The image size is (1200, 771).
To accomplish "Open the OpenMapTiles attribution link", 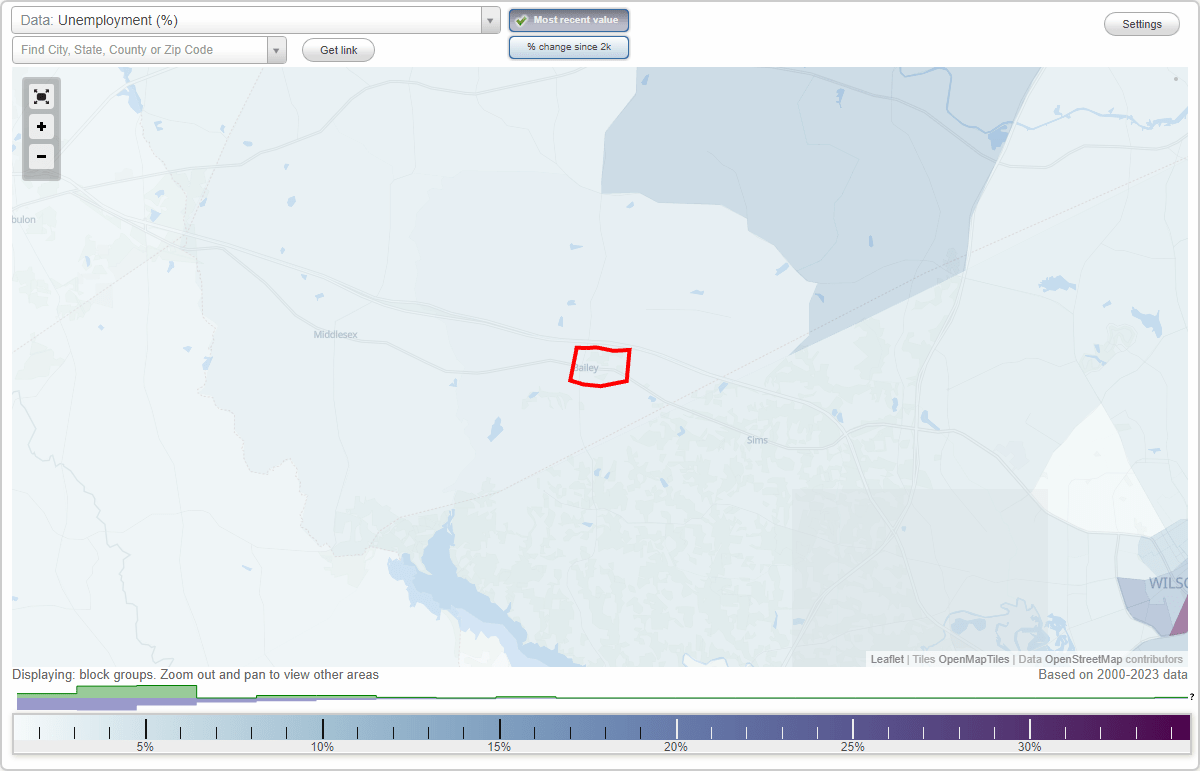I will [974, 659].
